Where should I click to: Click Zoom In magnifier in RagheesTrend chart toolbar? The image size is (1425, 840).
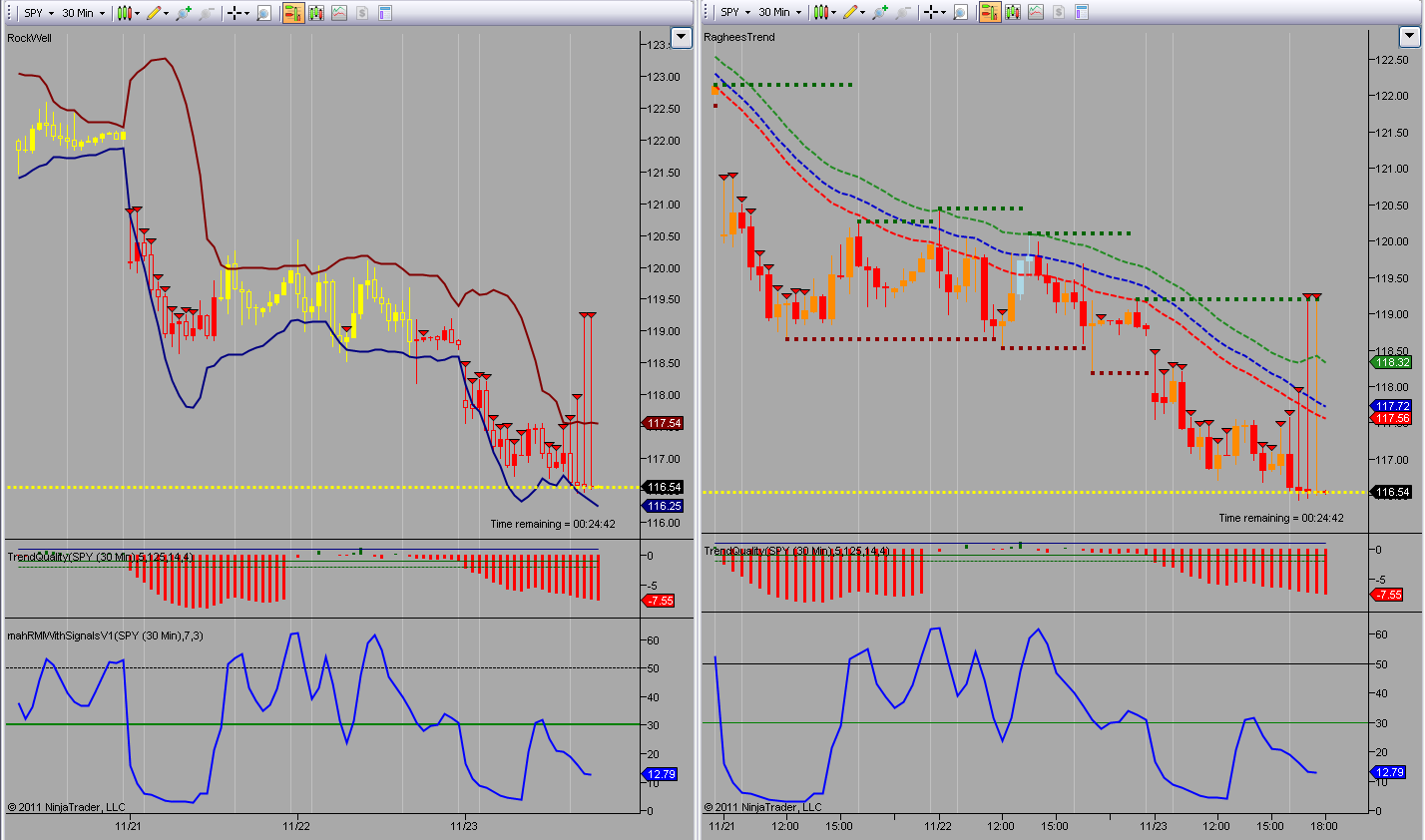pyautogui.click(x=879, y=12)
